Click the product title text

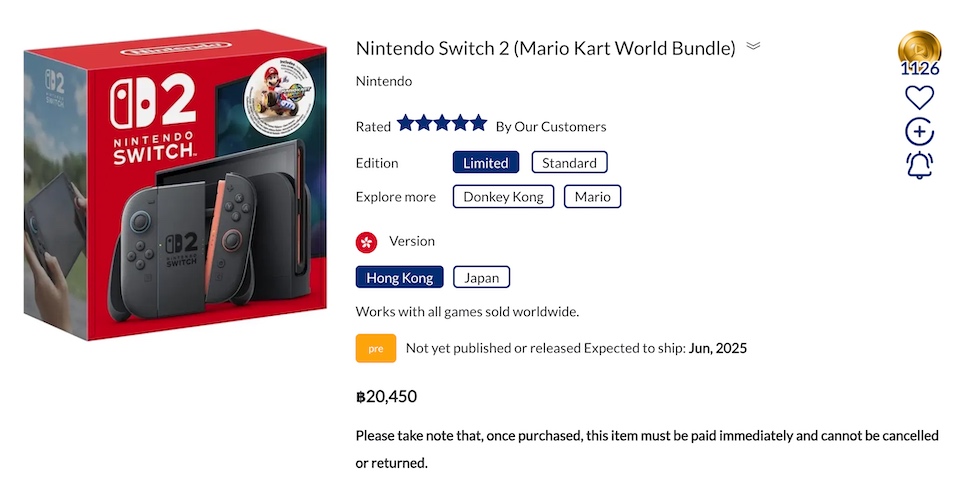coord(545,48)
